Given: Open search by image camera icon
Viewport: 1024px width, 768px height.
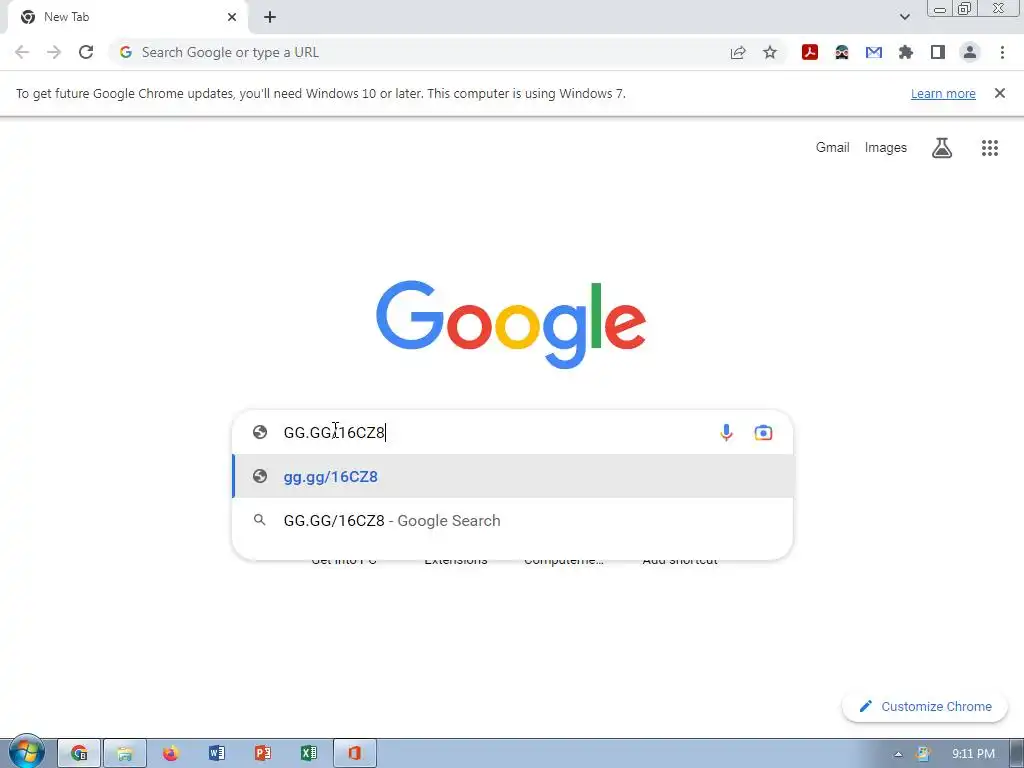Looking at the screenshot, I should coord(763,432).
